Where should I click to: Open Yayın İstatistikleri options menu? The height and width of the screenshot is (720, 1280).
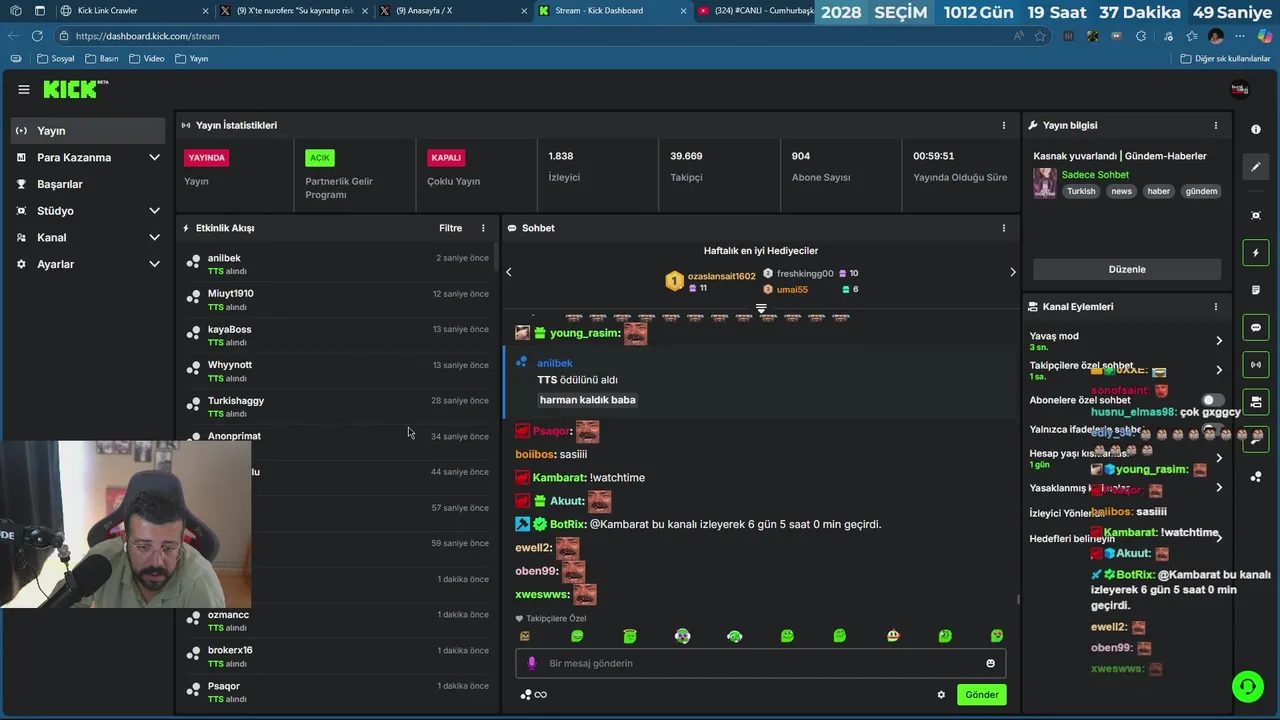tap(1004, 125)
